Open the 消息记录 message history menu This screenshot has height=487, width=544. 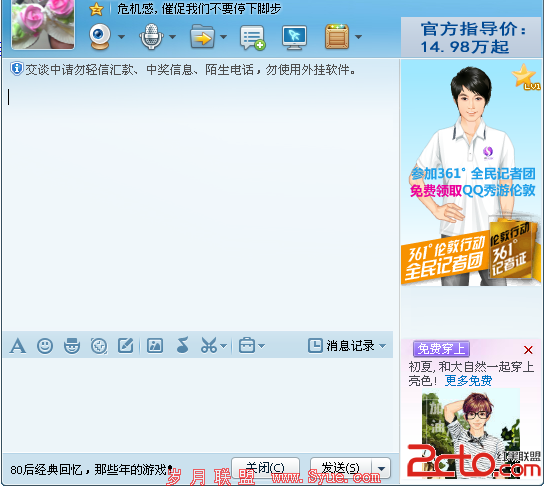(347, 346)
